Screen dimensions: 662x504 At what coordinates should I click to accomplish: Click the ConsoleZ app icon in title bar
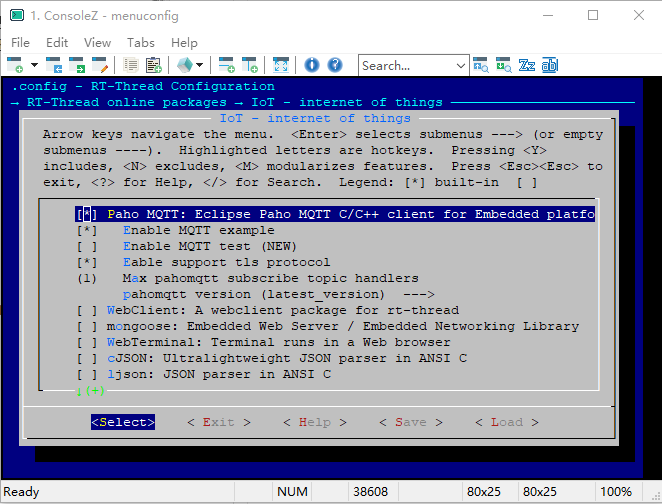click(17, 16)
